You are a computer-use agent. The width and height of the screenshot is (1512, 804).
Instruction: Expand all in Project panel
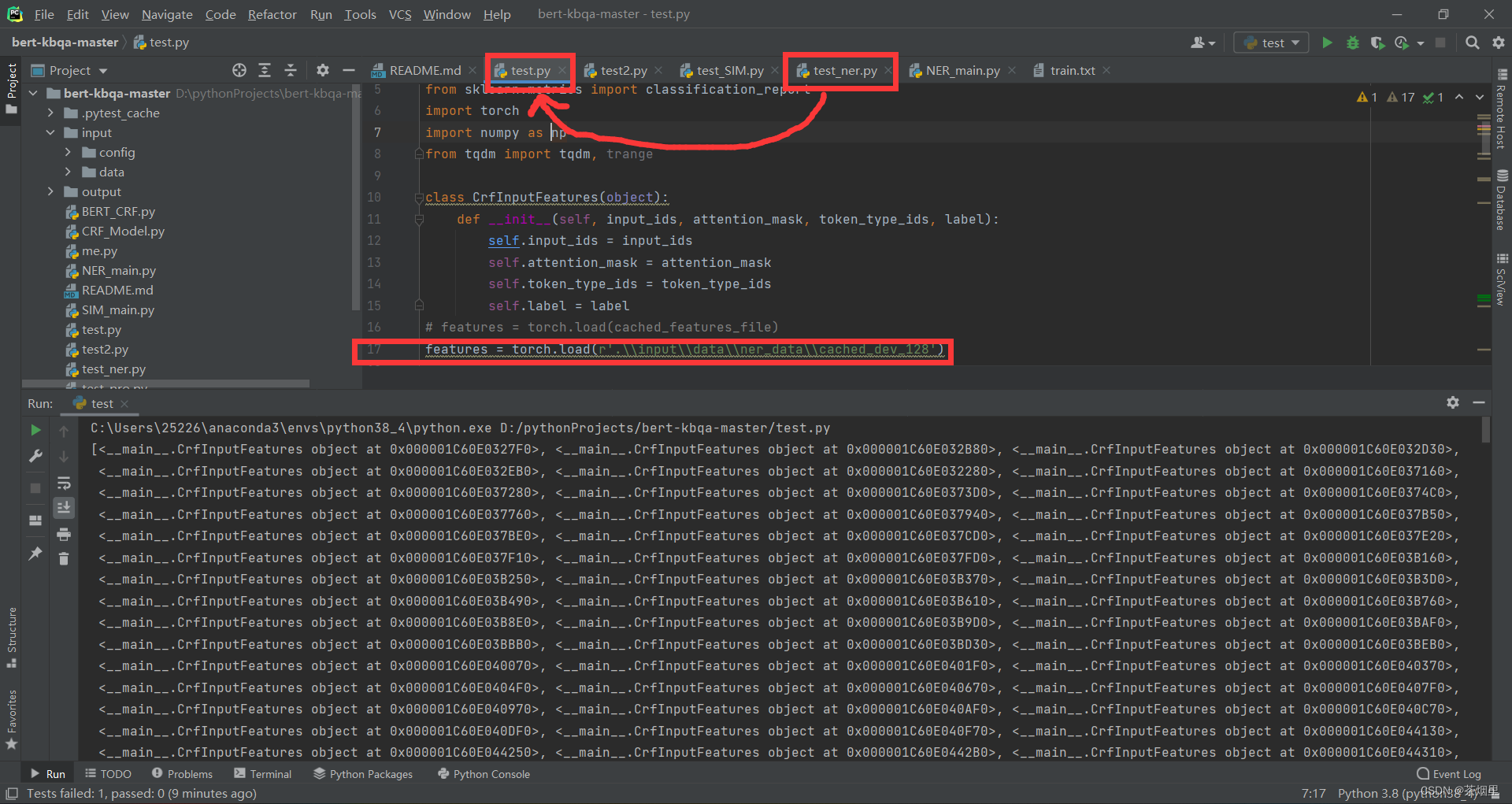(x=265, y=70)
